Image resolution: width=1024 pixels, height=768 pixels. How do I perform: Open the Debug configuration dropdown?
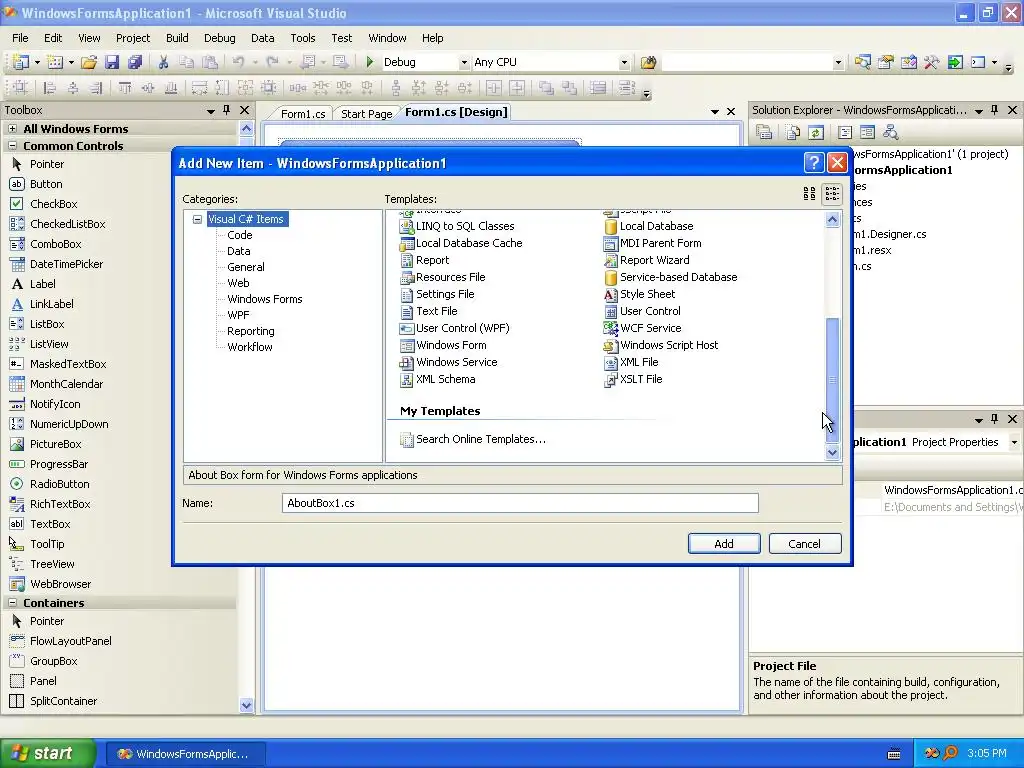pos(464,63)
